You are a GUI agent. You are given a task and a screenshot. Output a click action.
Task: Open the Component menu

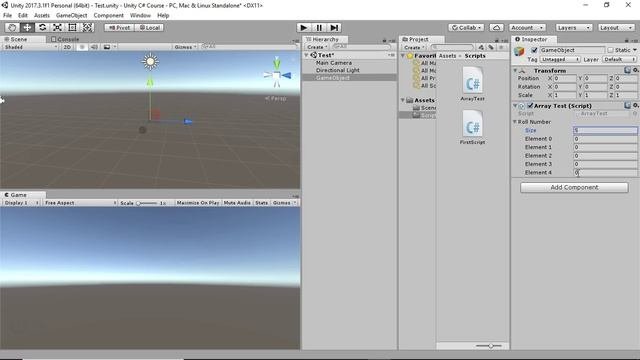click(x=109, y=15)
